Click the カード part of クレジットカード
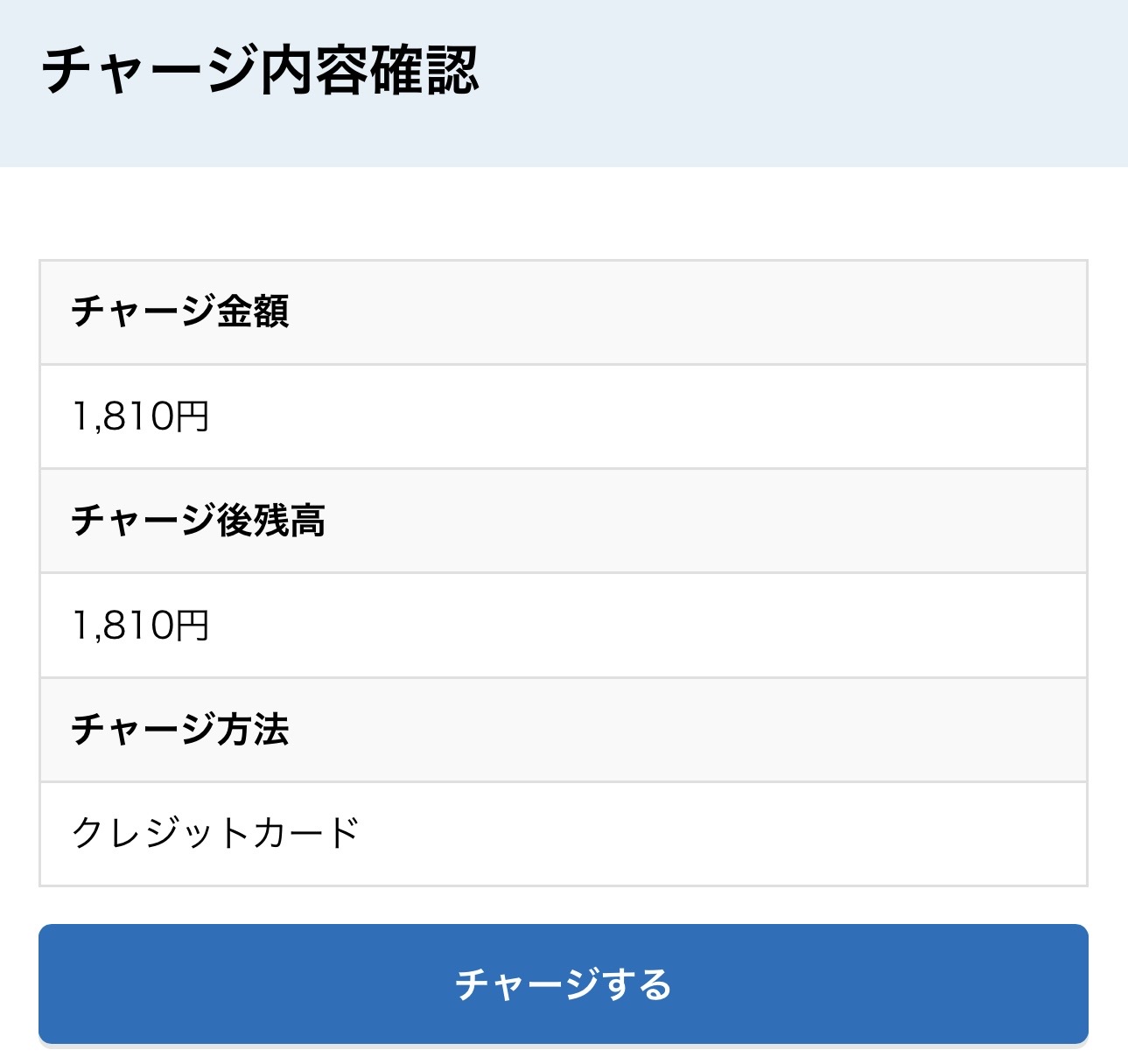This screenshot has width=1128, height=1064. 306,833
